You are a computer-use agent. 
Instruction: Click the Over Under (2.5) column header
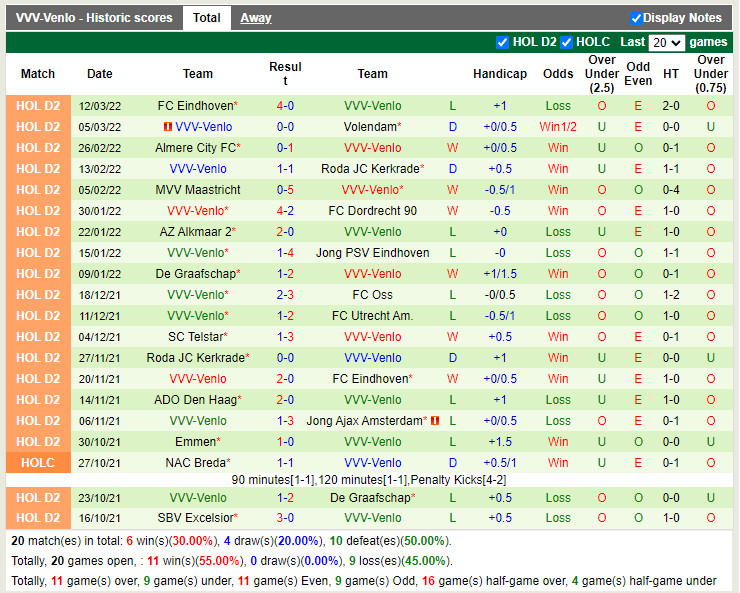(x=602, y=74)
